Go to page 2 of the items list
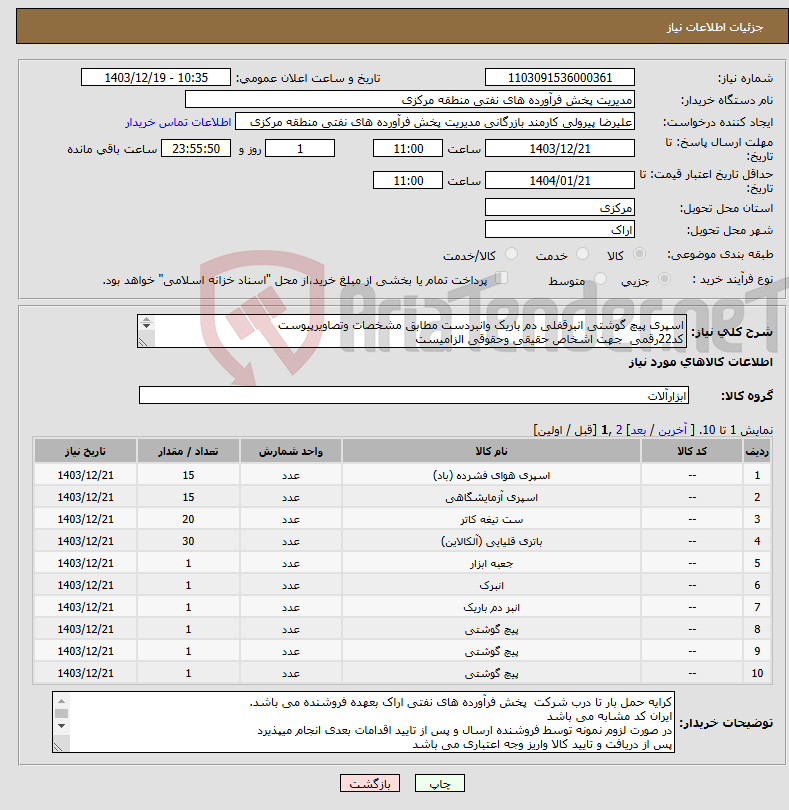 pyautogui.click(x=618, y=430)
